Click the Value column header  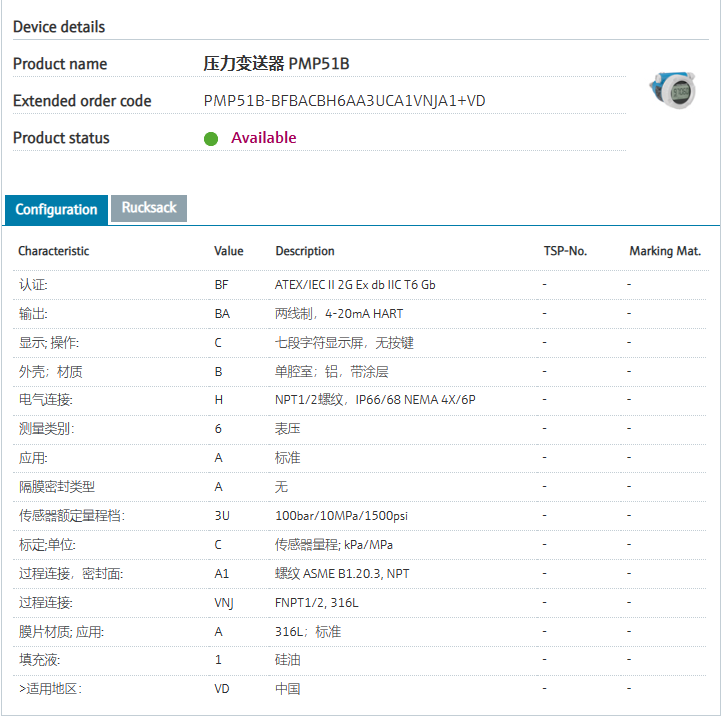[x=228, y=251]
